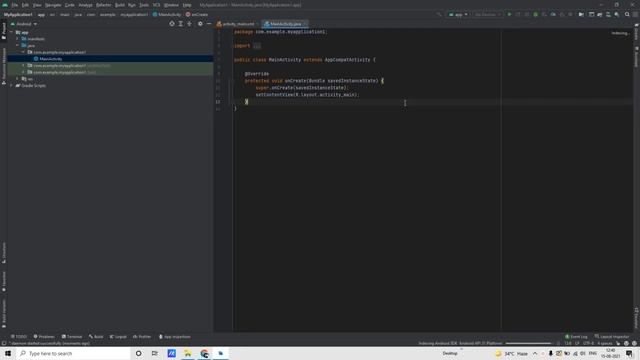Expand the res folder
The width and height of the screenshot is (640, 360).
click(18, 79)
